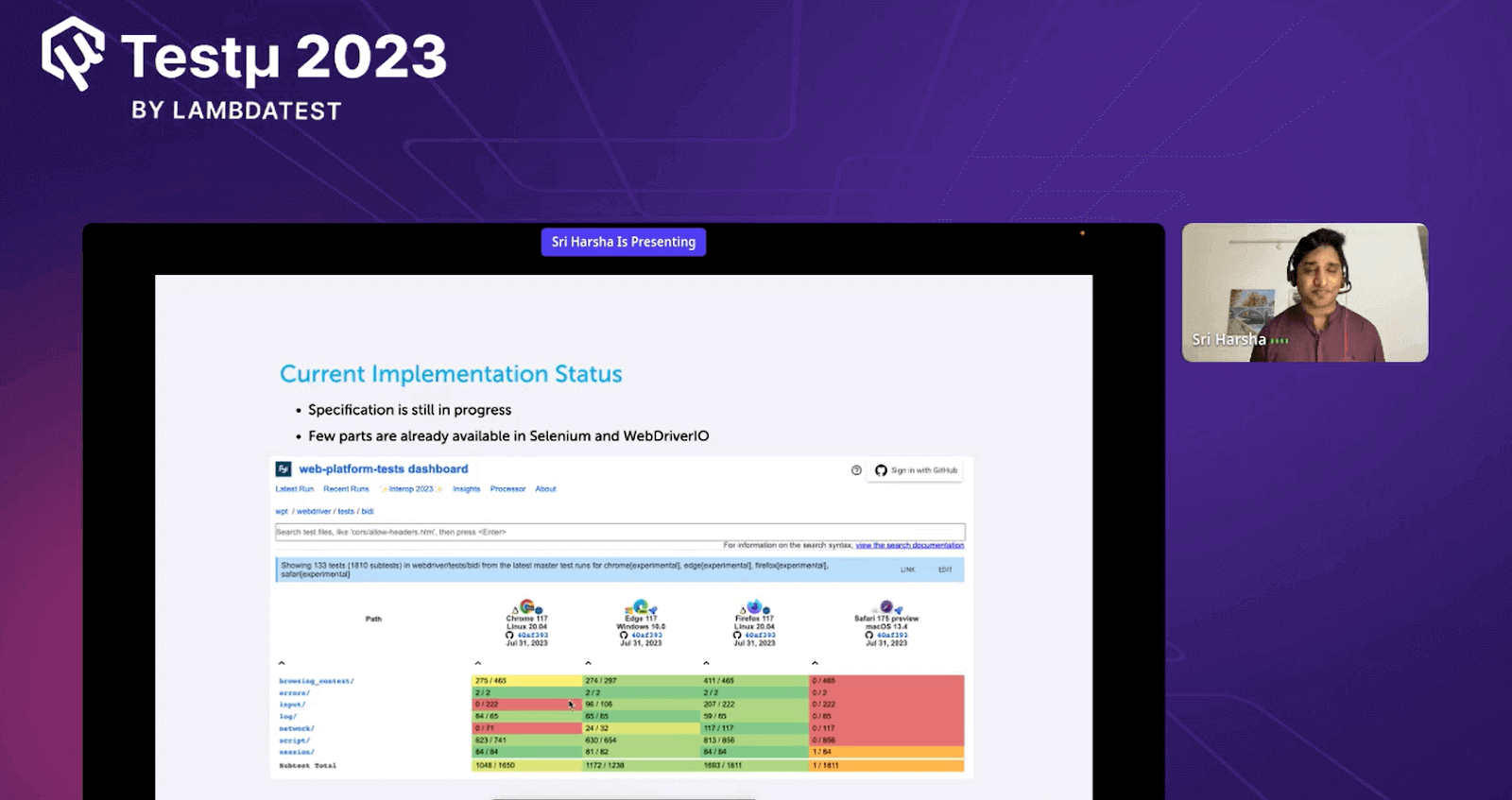The width and height of the screenshot is (1512, 800).
Task: Click the Chrome browser icon in header
Action: pos(526,606)
